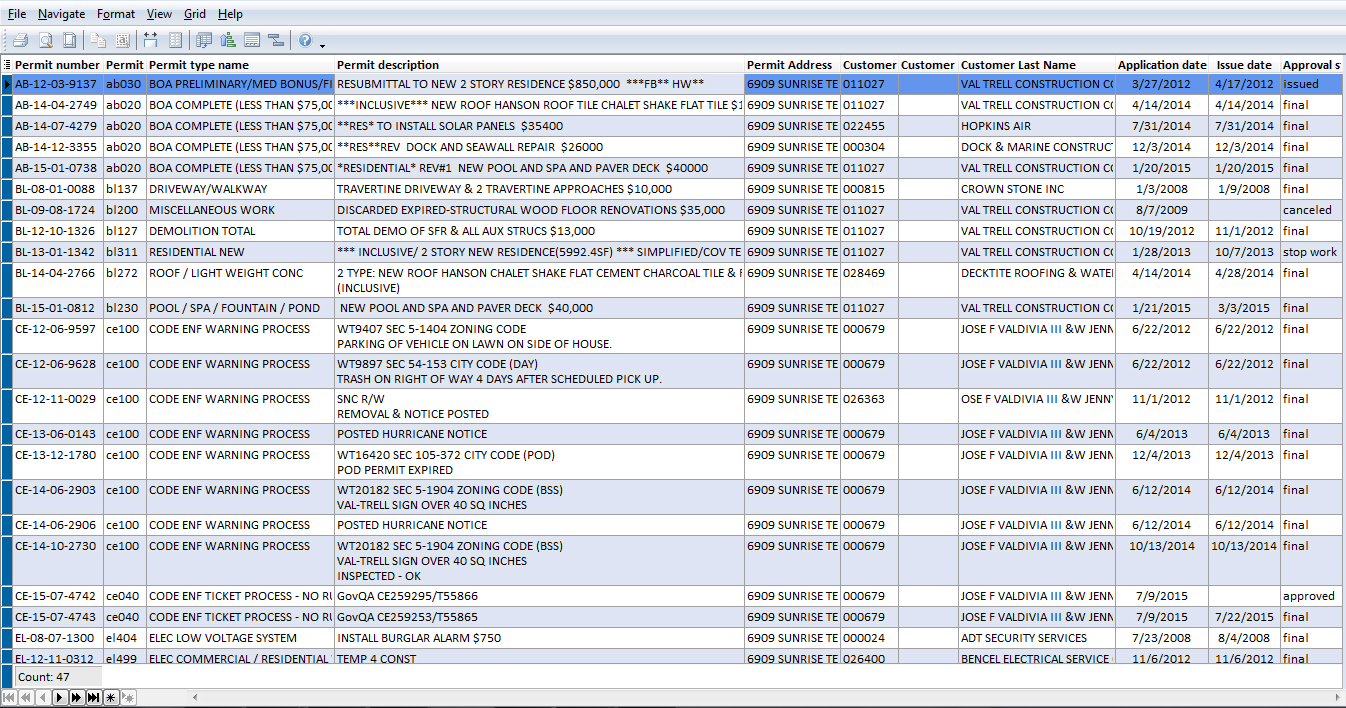1346x708 pixels.
Task: Click the Print icon in toolbar
Action: click(20, 40)
